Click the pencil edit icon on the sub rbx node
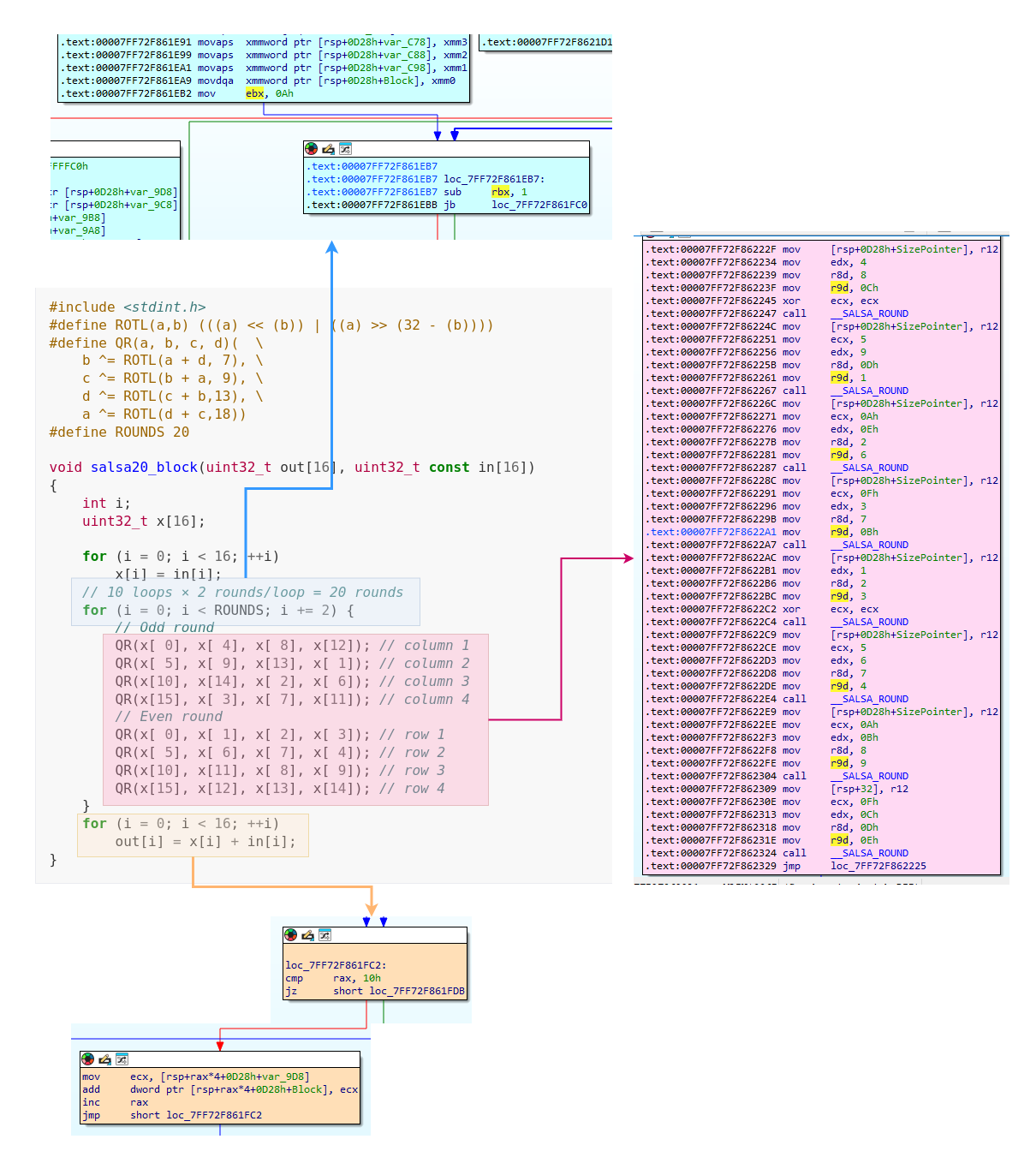Viewport: 1036px width, 1157px height. pos(328,149)
